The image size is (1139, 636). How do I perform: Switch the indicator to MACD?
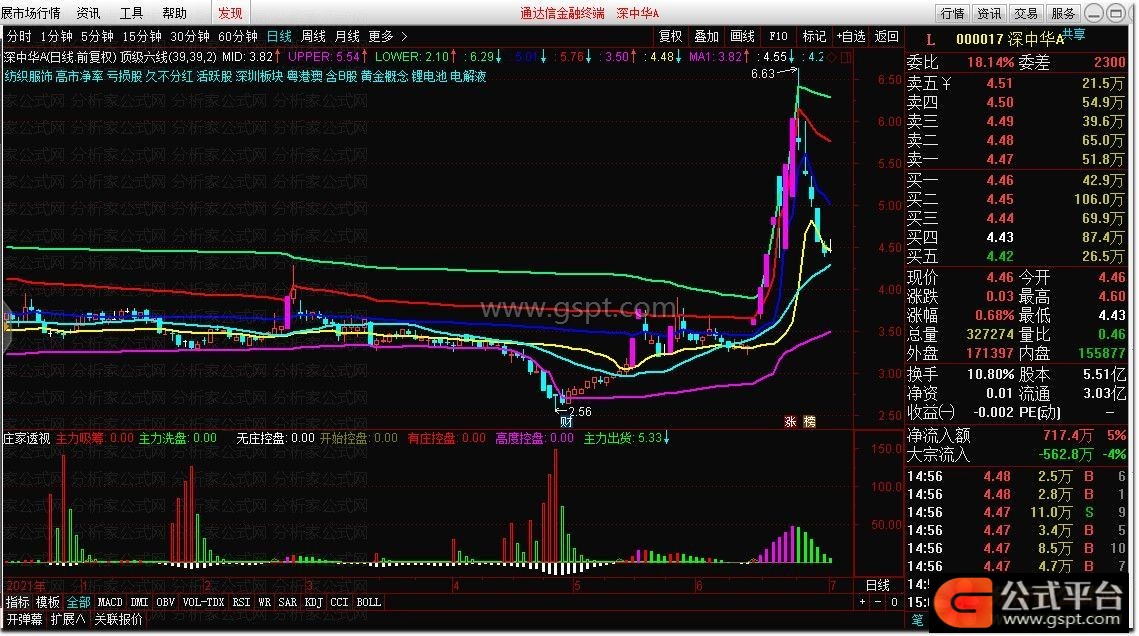pyautogui.click(x=110, y=602)
